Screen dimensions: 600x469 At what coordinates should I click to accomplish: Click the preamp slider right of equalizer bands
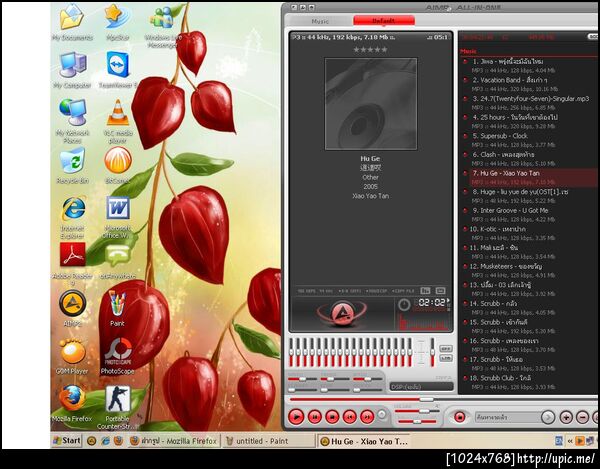(x=432, y=353)
